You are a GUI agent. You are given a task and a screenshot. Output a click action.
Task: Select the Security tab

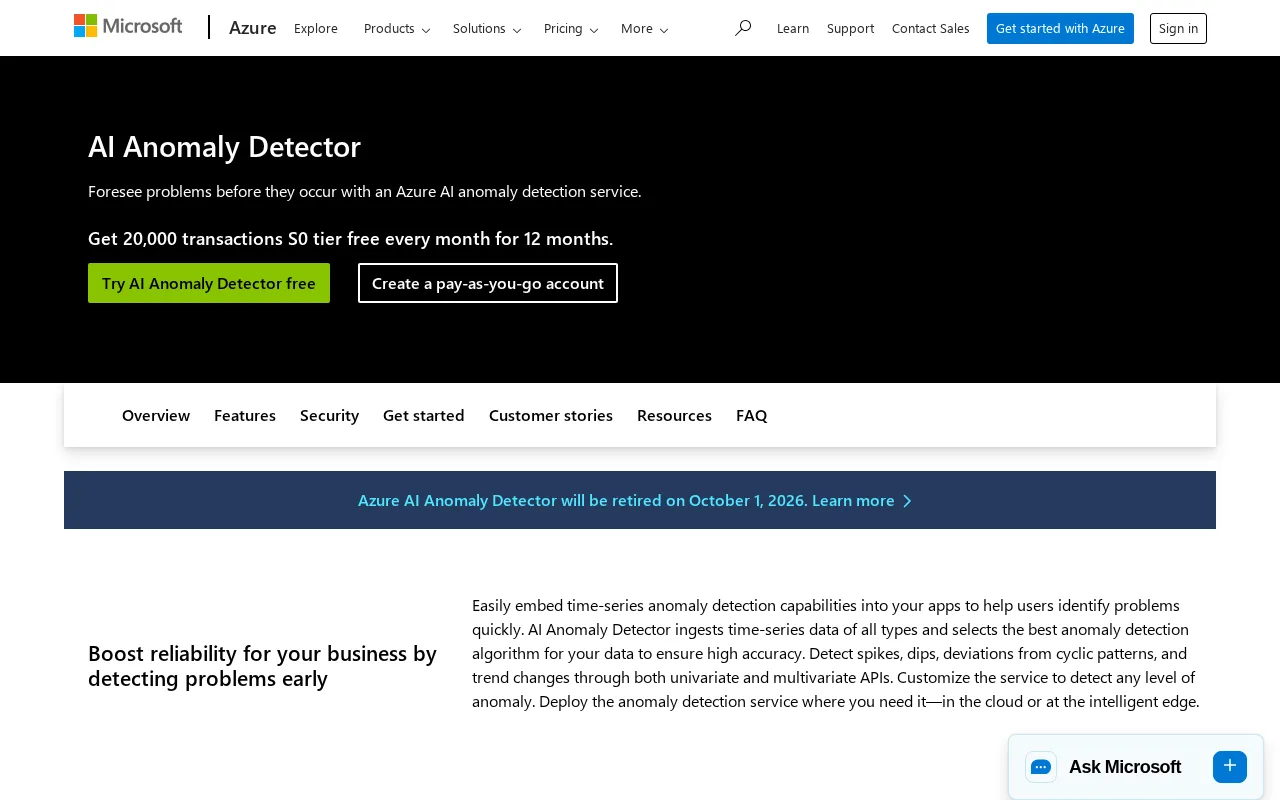pyautogui.click(x=329, y=415)
